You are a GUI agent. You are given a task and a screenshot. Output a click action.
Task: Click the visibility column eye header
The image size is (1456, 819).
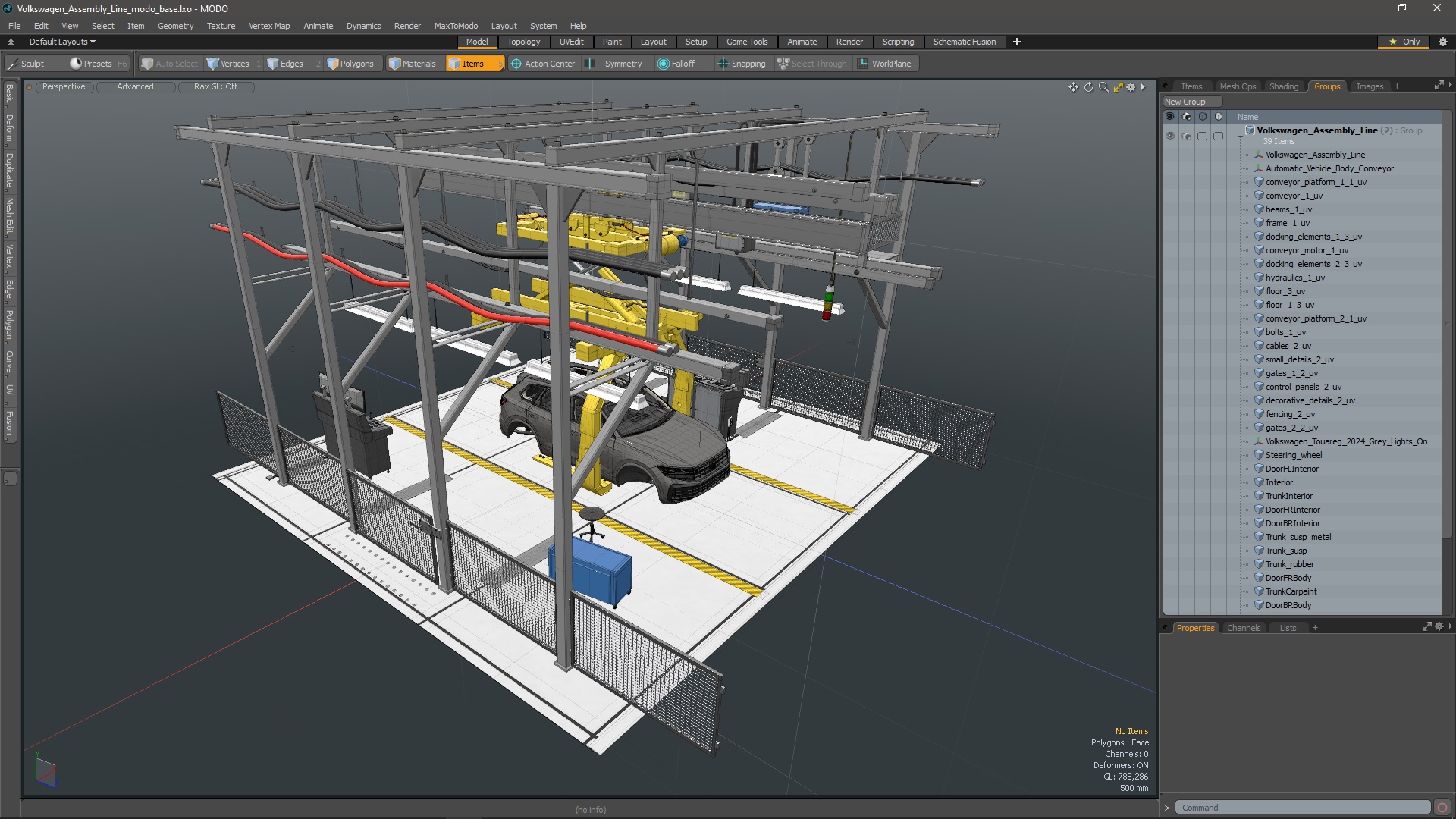(x=1170, y=117)
